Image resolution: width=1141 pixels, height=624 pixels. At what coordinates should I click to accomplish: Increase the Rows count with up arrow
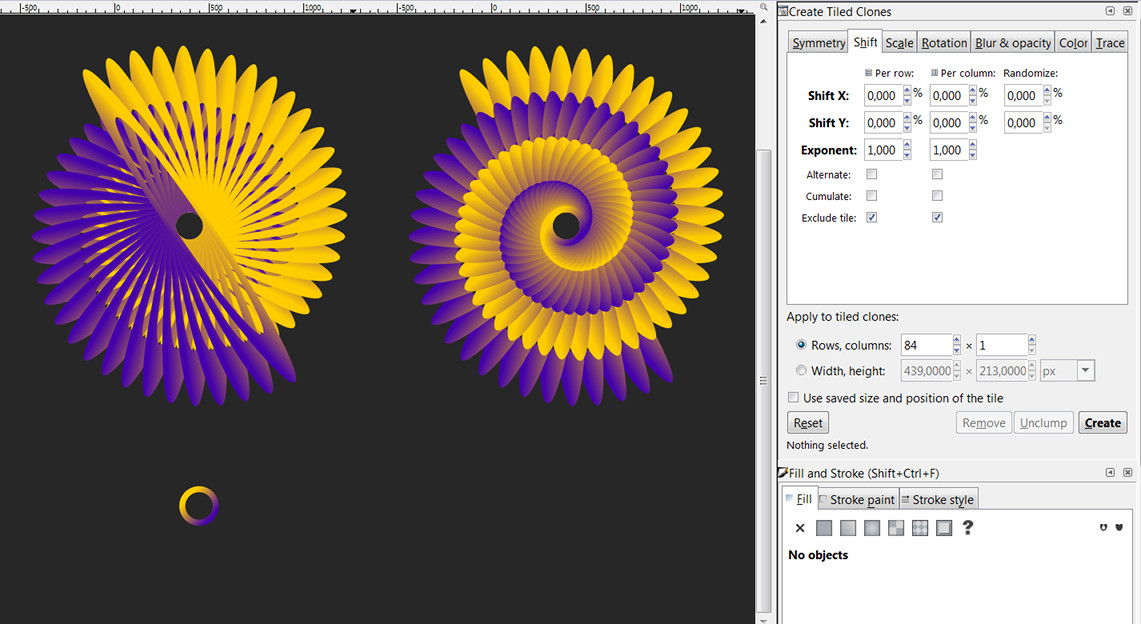tap(957, 340)
